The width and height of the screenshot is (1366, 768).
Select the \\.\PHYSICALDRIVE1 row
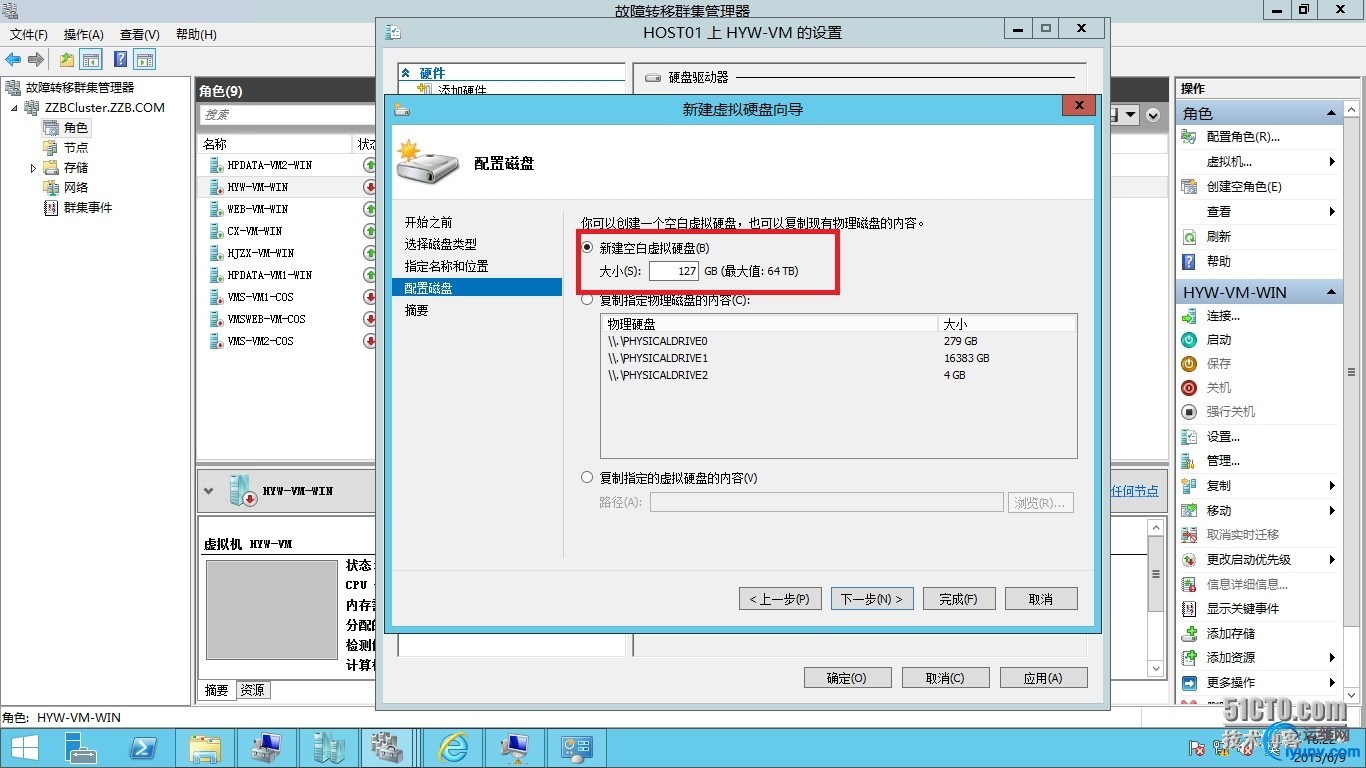(x=838, y=358)
